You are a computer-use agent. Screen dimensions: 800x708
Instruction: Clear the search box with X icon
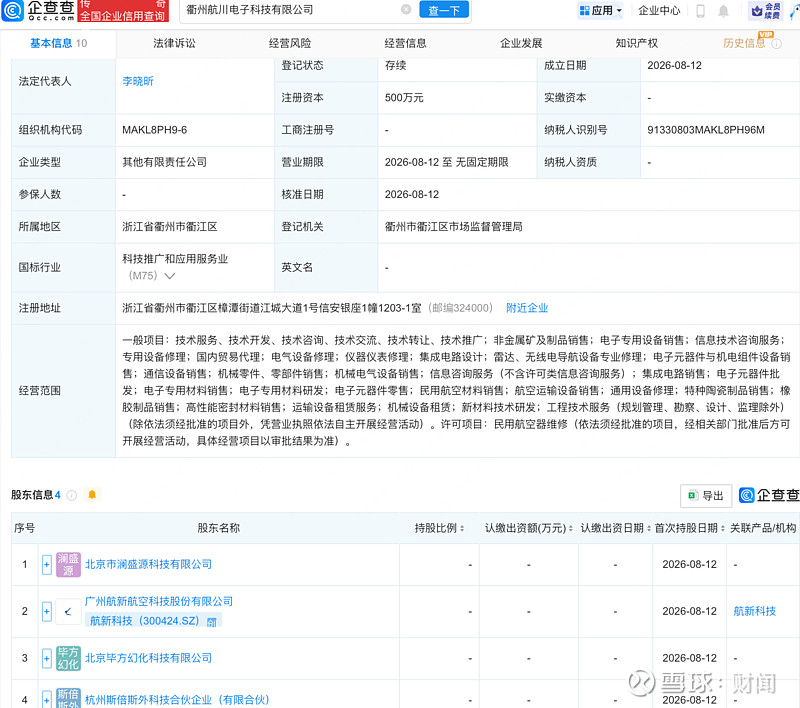(406, 9)
